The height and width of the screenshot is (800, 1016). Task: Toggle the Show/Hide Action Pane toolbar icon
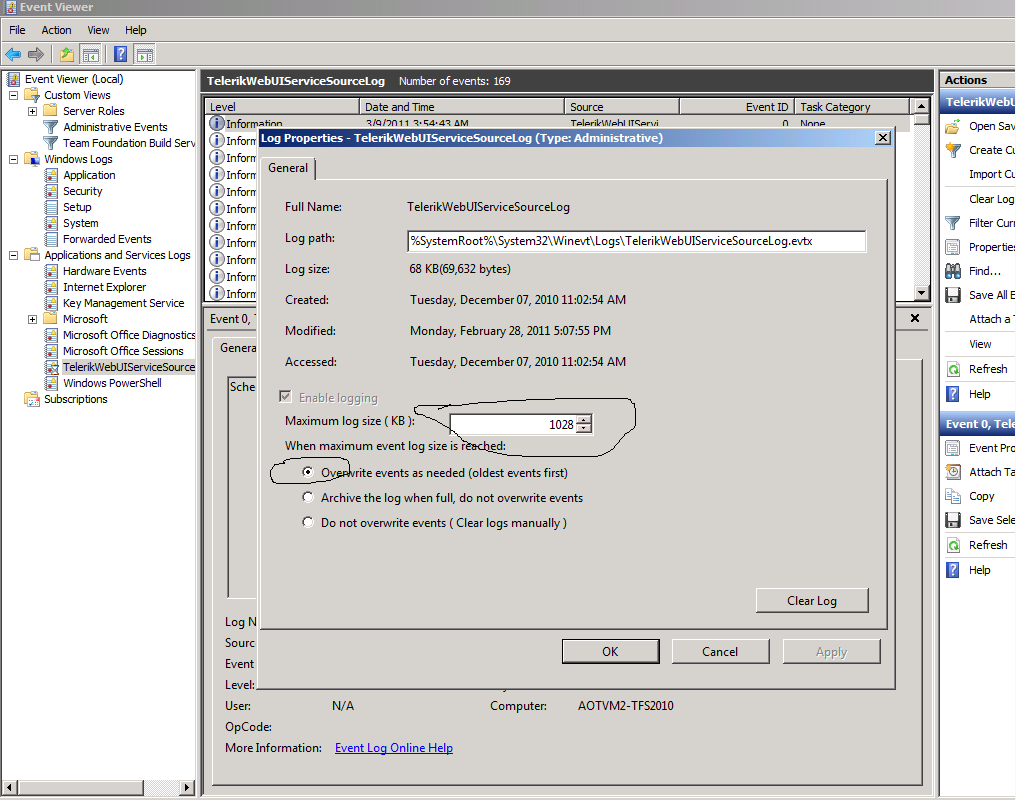tap(144, 54)
